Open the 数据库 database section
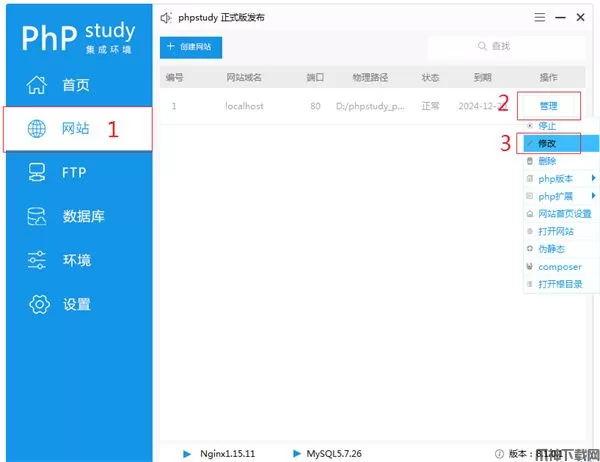This screenshot has width=600, height=462. point(79,216)
